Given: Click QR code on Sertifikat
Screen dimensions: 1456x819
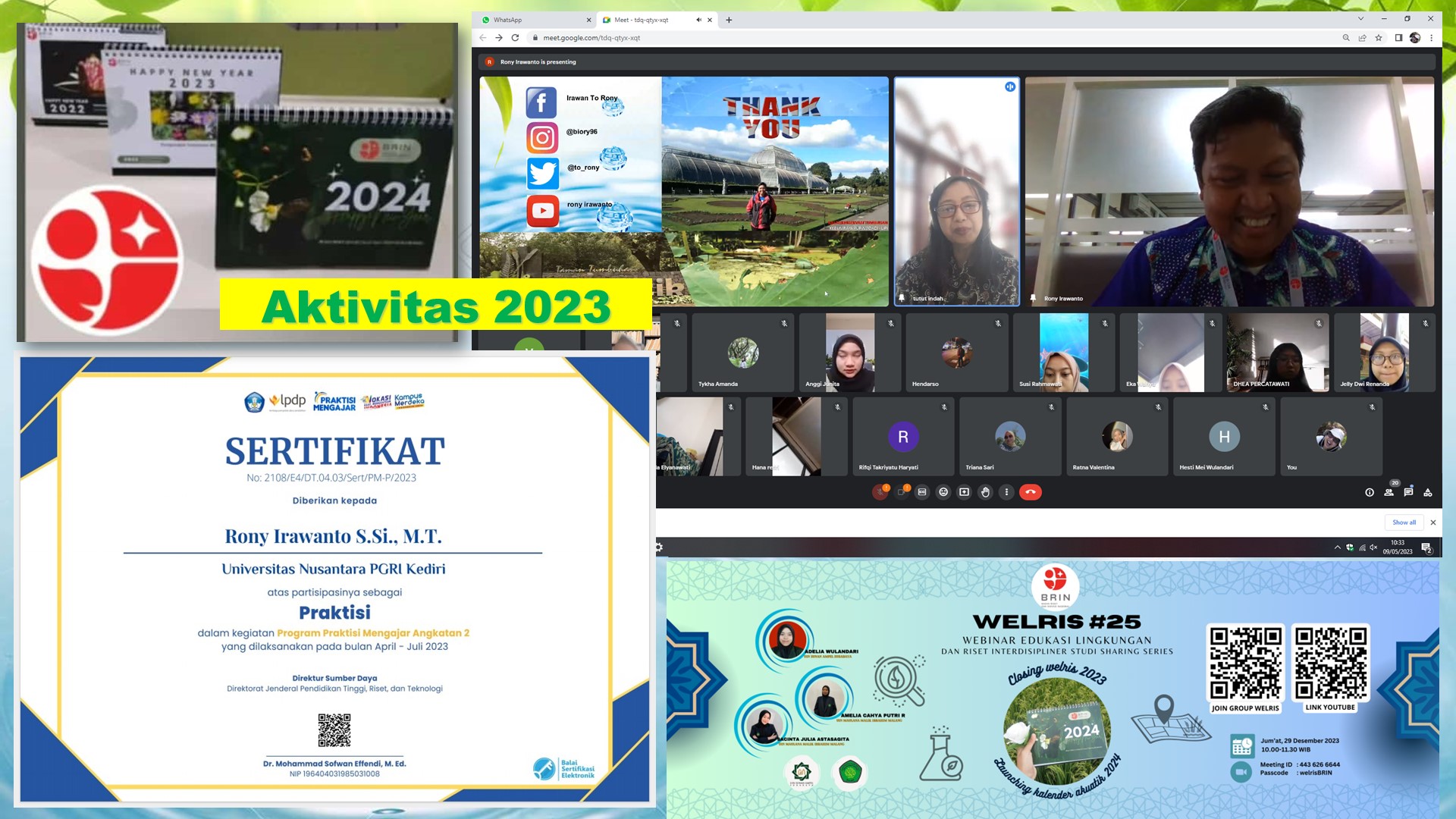Looking at the screenshot, I should pyautogui.click(x=334, y=730).
